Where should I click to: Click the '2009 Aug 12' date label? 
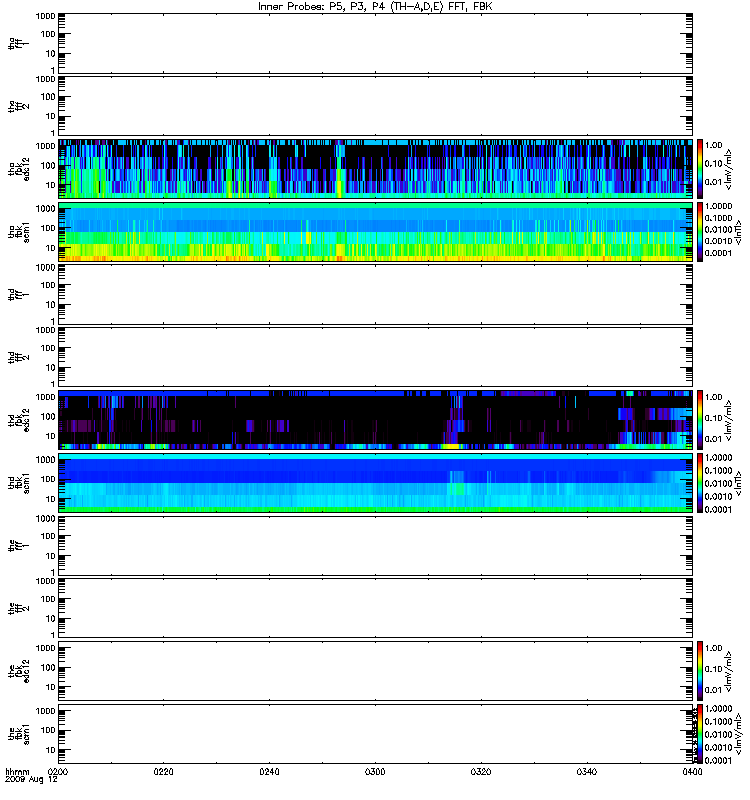(31, 780)
